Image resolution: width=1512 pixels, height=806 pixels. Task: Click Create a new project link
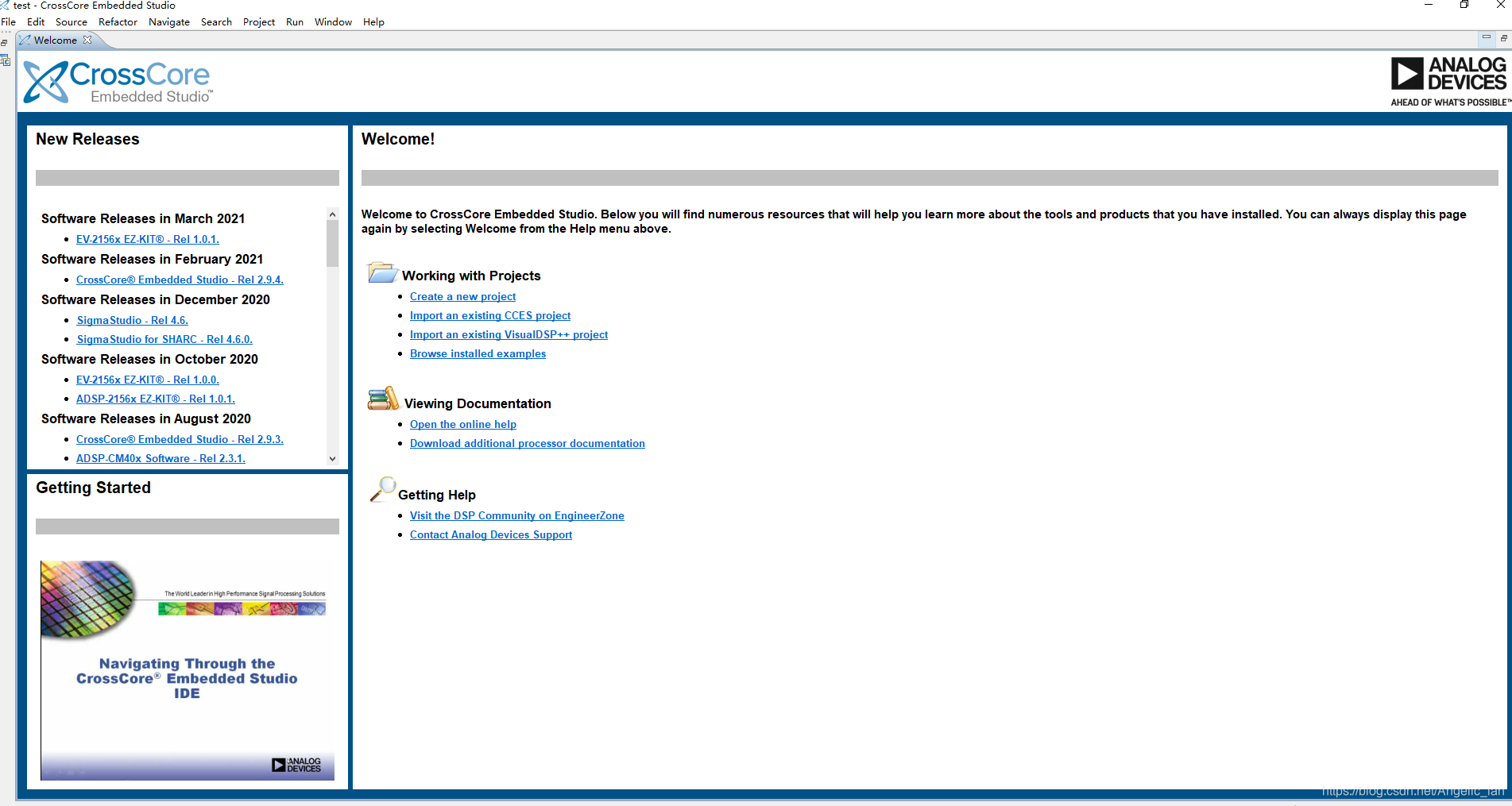pyautogui.click(x=462, y=296)
